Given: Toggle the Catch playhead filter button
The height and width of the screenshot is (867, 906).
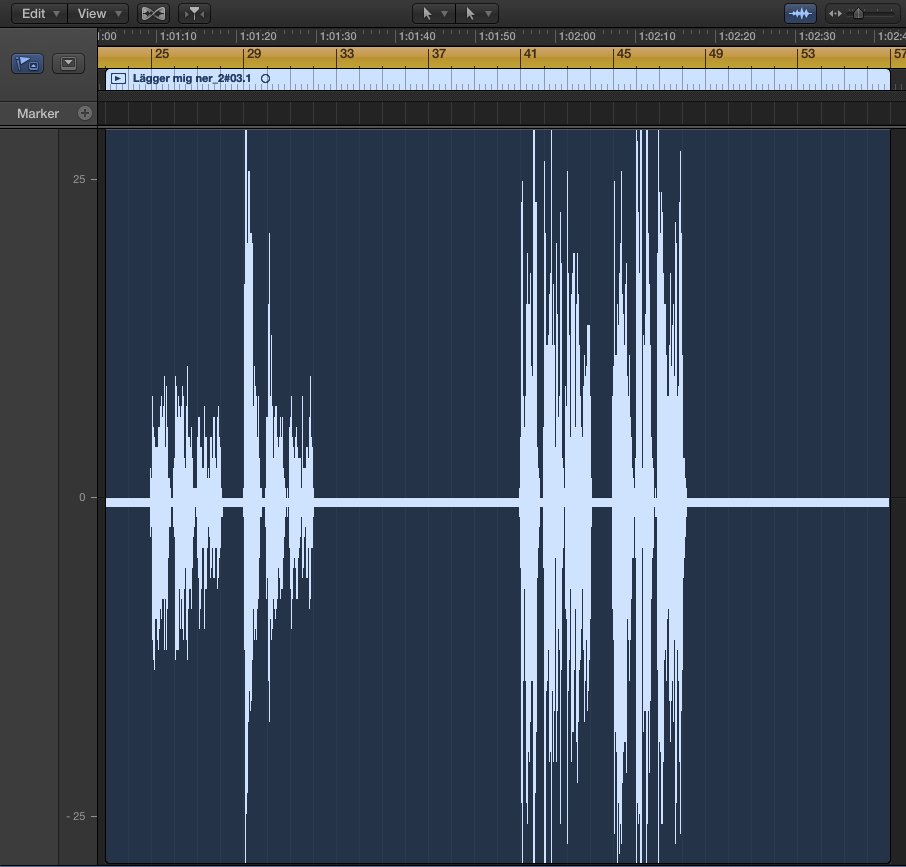Looking at the screenshot, I should (194, 14).
